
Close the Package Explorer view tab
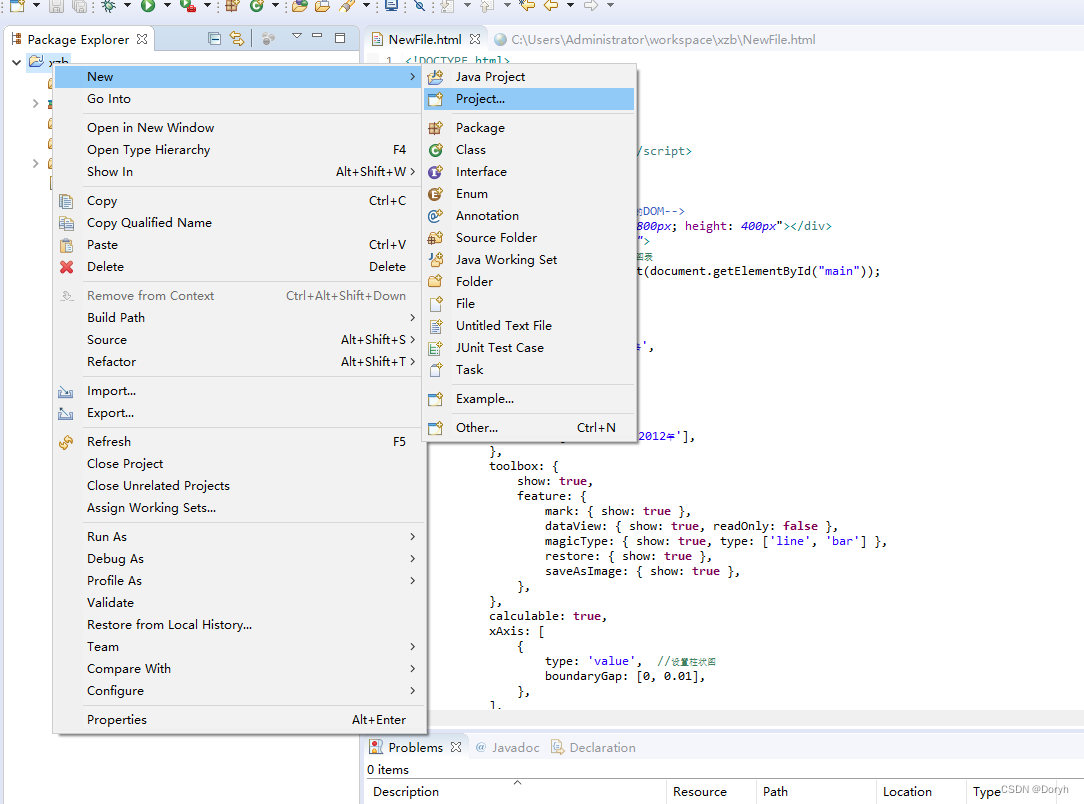[142, 39]
